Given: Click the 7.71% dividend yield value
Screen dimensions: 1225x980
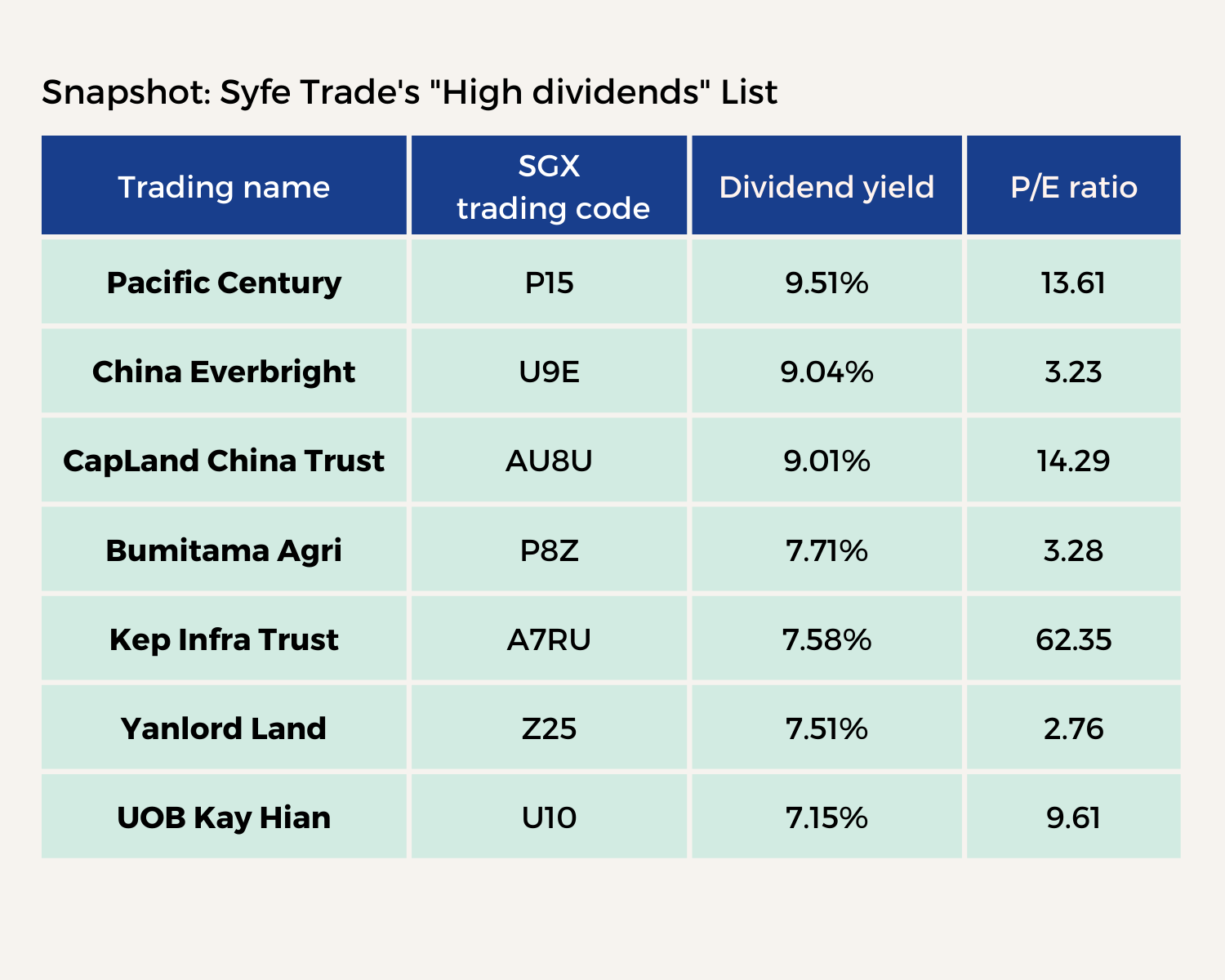Looking at the screenshot, I should tap(826, 550).
